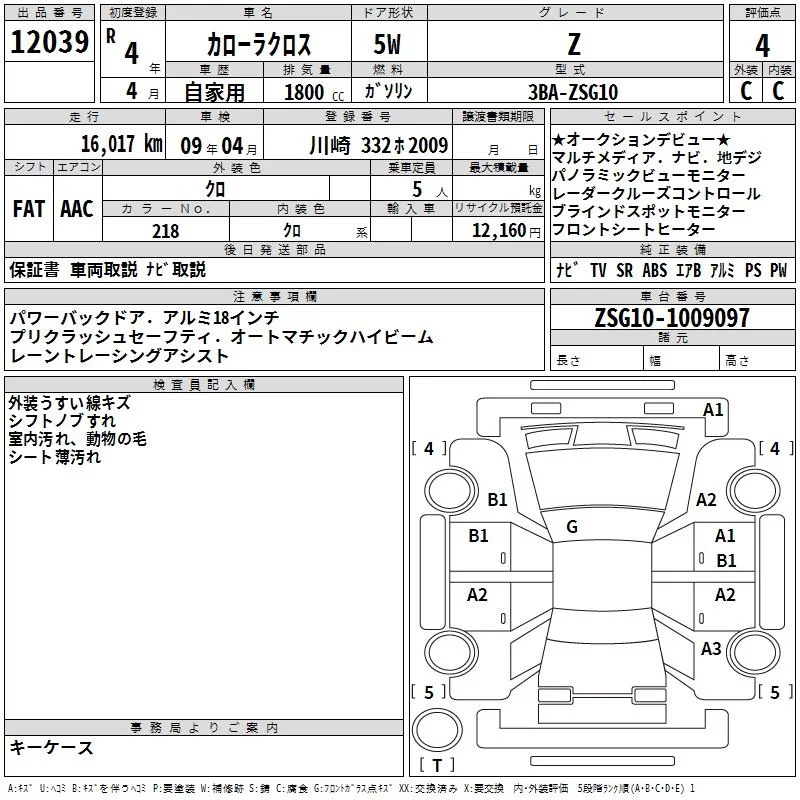Click the inspector note 室内汚れ、動物の毛
The width and height of the screenshot is (800, 800).
click(x=78, y=439)
